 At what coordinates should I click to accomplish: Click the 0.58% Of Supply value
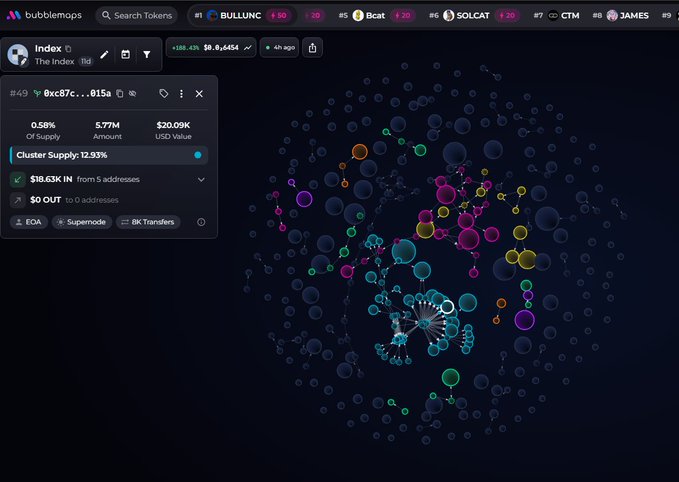tap(43, 125)
